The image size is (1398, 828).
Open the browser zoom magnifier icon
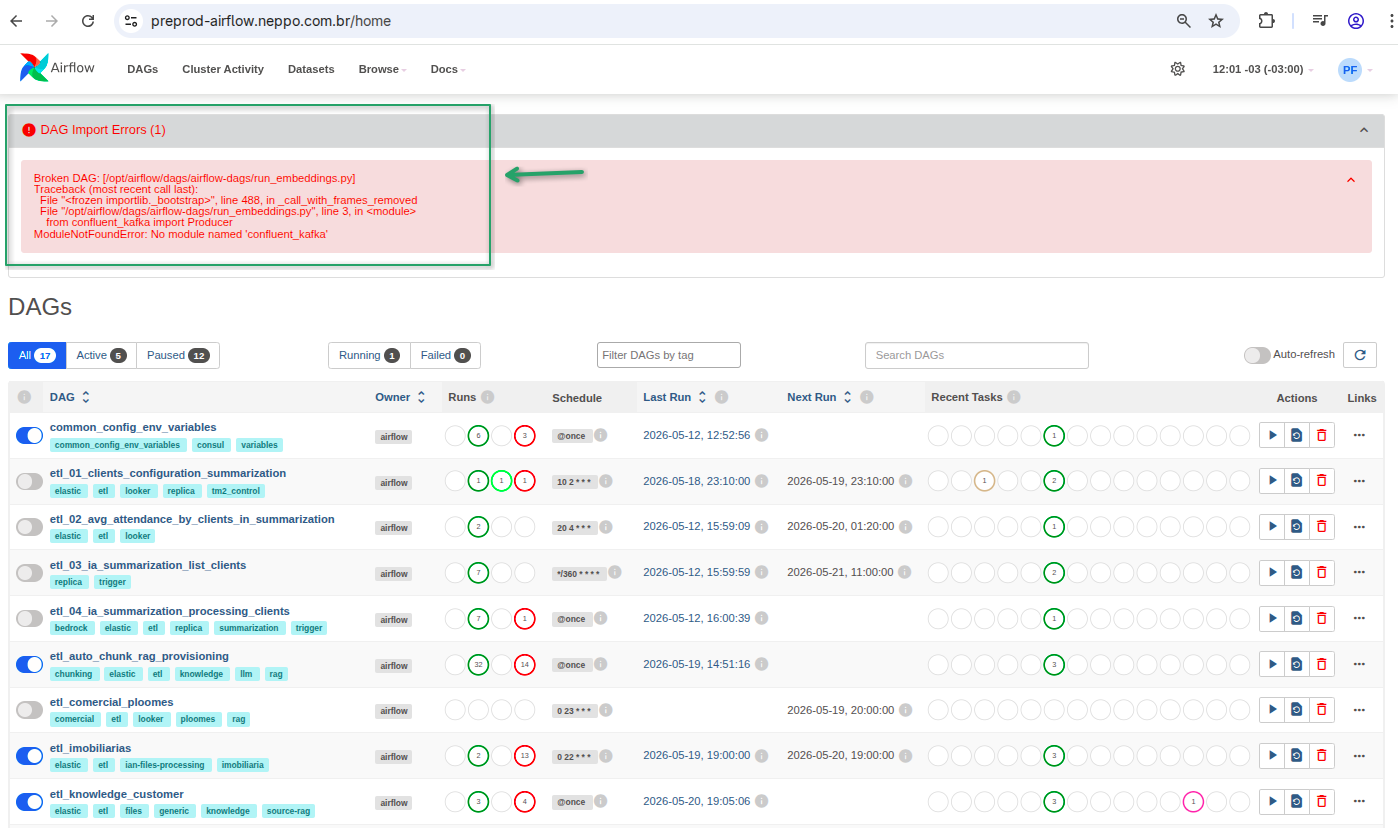tap(1184, 21)
